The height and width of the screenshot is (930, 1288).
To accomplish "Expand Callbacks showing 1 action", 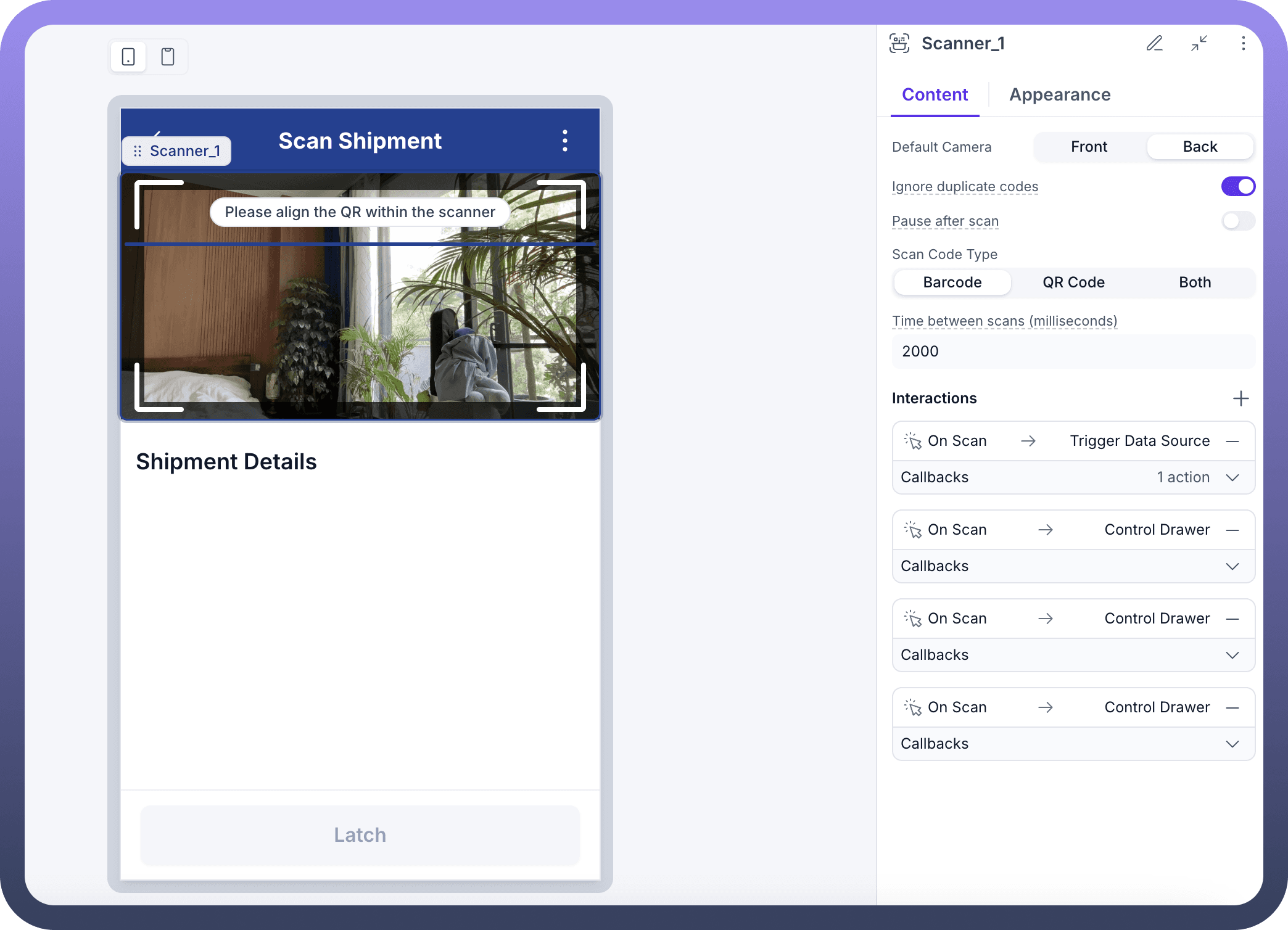I will pos(1232,477).
